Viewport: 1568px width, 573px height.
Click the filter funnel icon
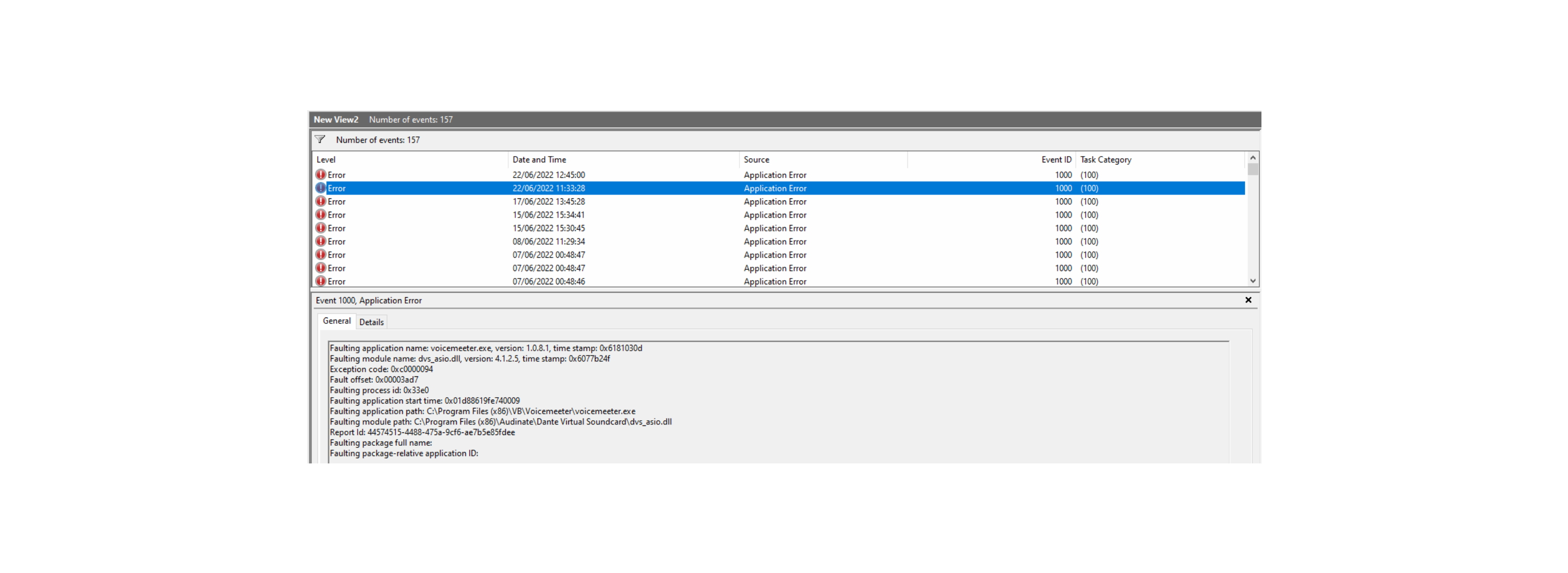(x=319, y=140)
